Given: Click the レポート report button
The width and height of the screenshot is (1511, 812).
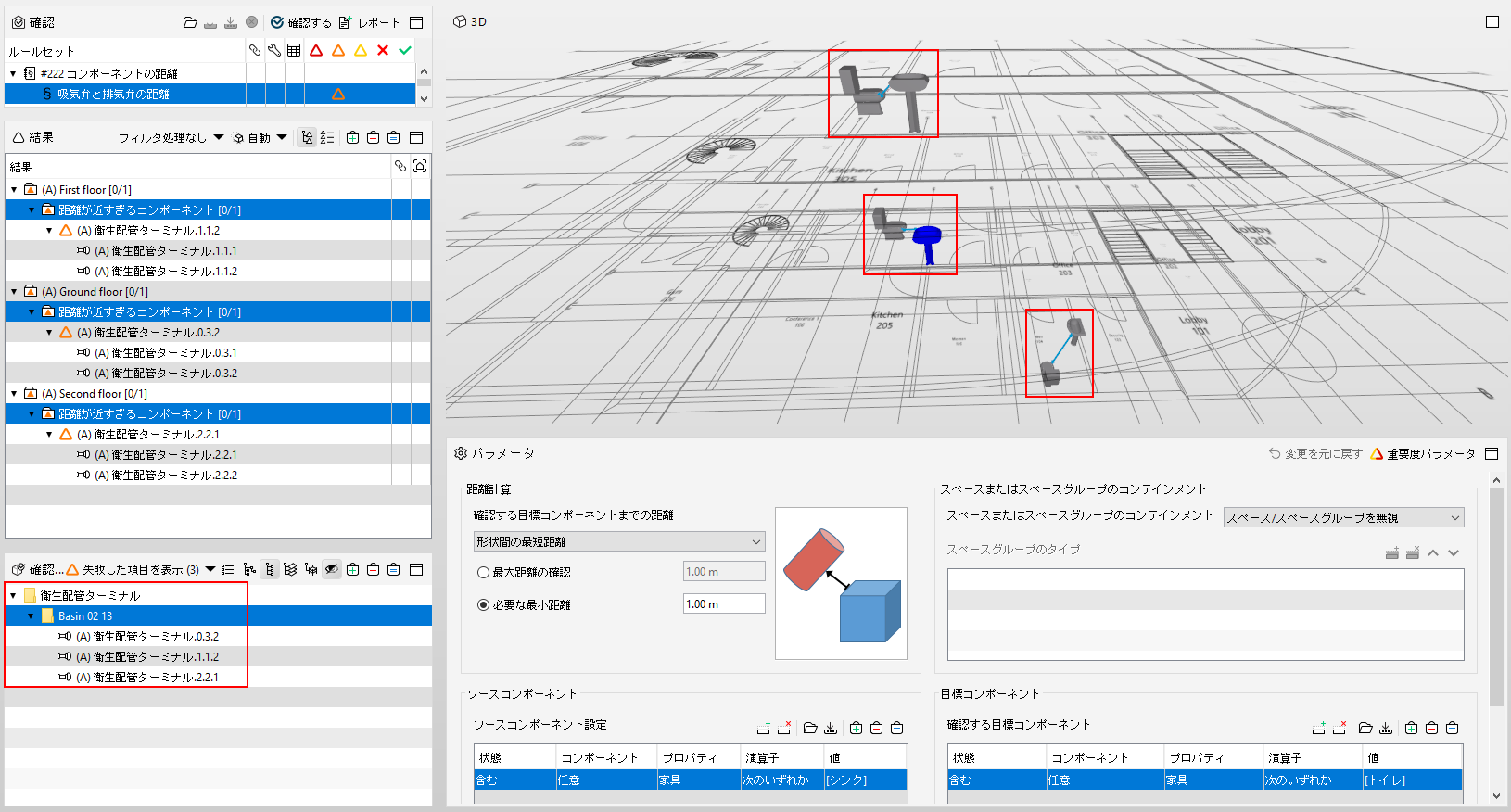Looking at the screenshot, I should tap(369, 22).
